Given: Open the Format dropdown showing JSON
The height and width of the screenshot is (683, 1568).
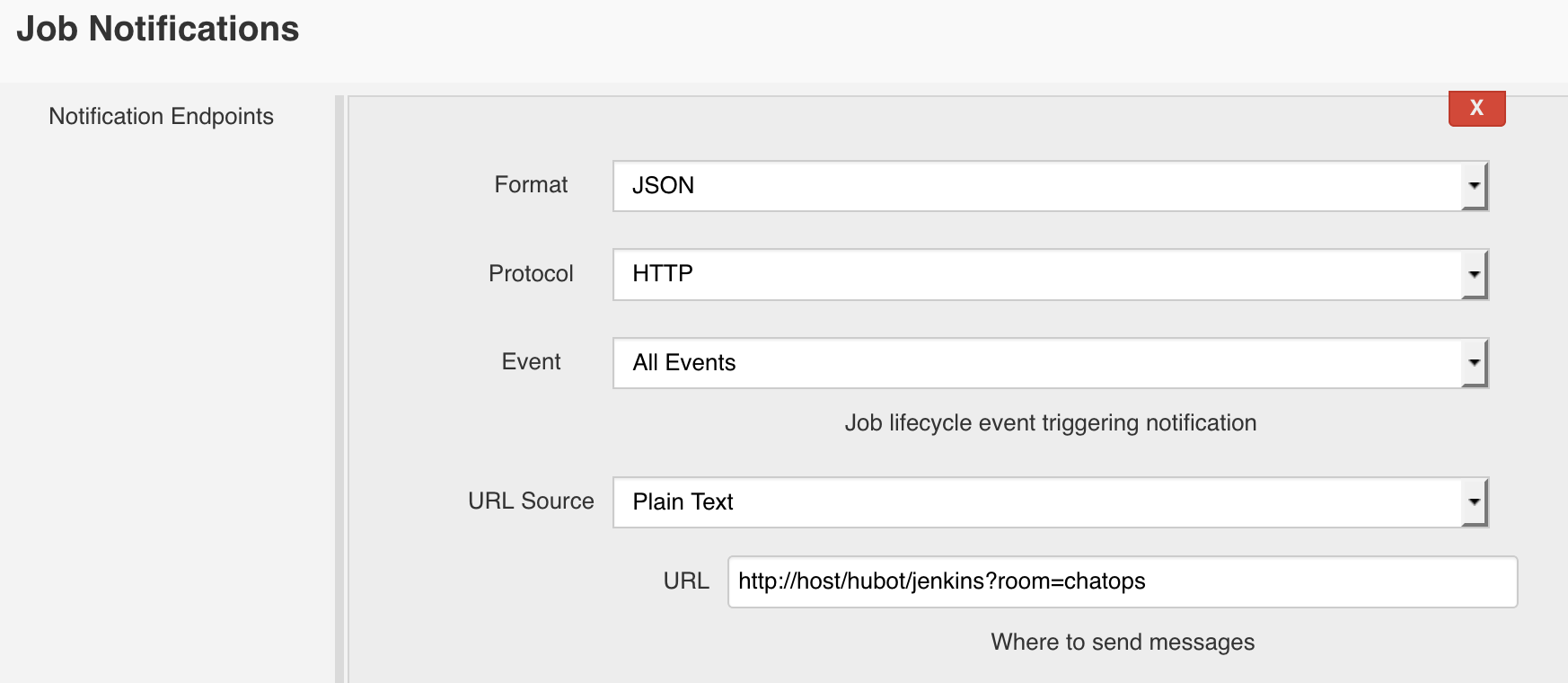Looking at the screenshot, I should [x=1051, y=186].
